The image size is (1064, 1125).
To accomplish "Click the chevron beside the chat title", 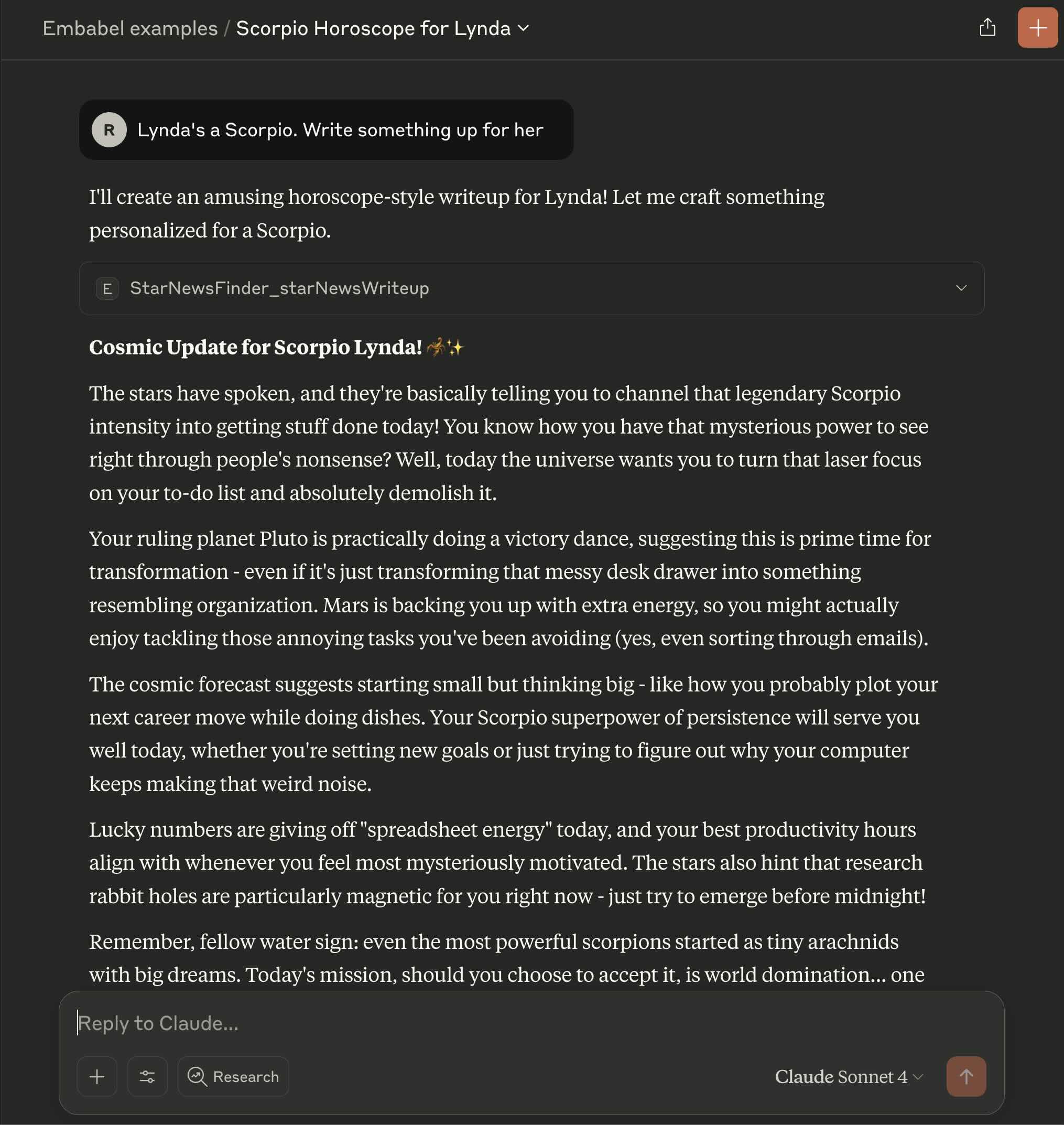I will point(524,28).
